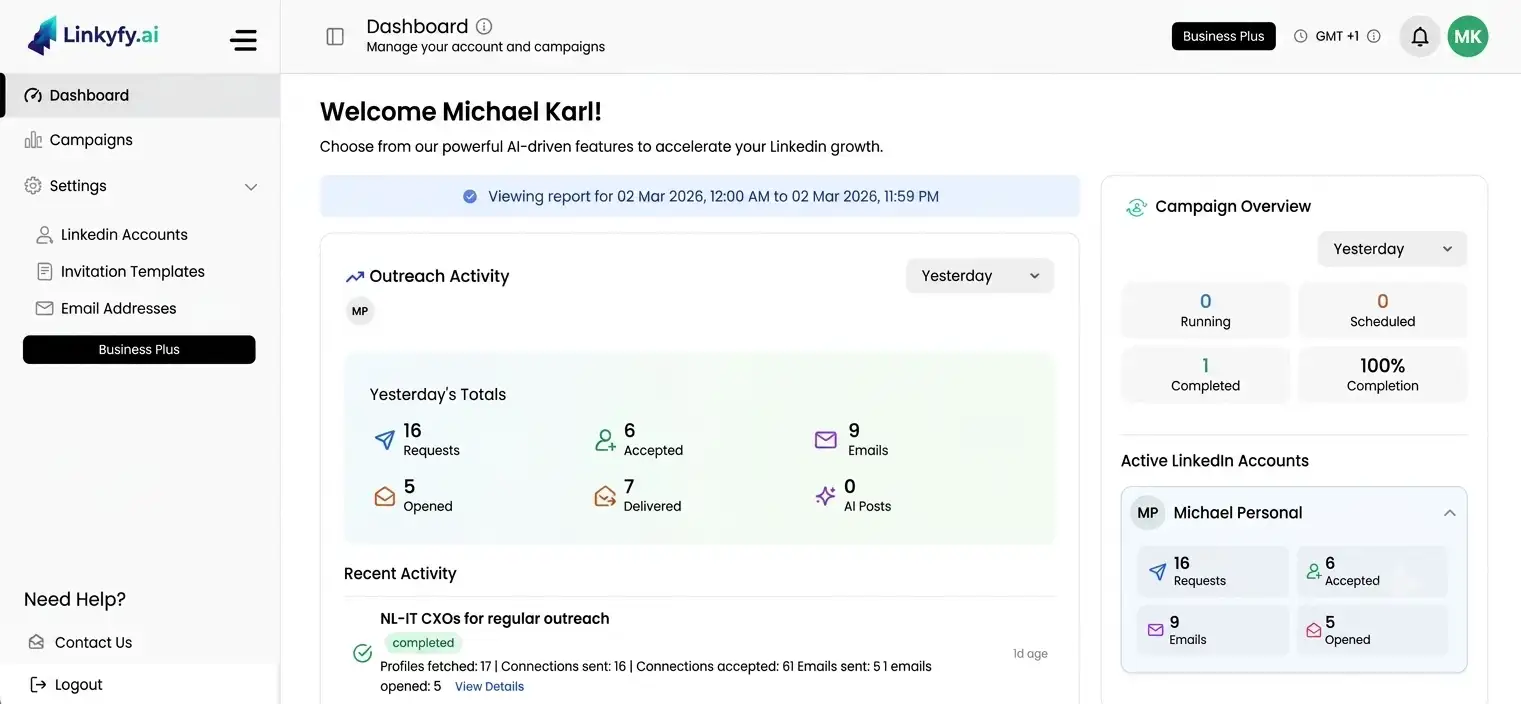The image size is (1521, 704).
Task: Click the MP avatar of Michael Personal account
Action: tap(1148, 513)
